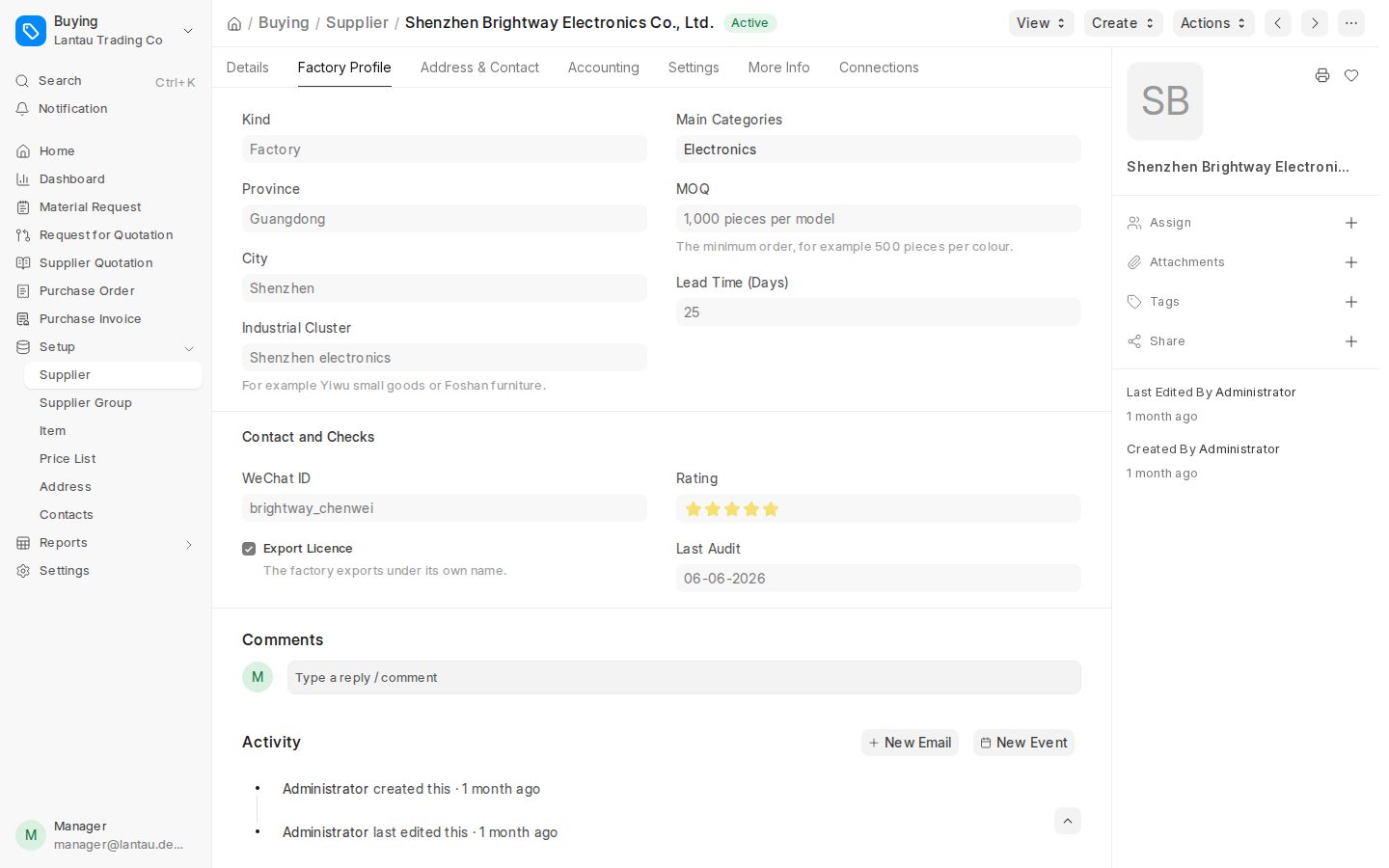
Task: Expand the Reports section in sidebar
Action: (189, 544)
